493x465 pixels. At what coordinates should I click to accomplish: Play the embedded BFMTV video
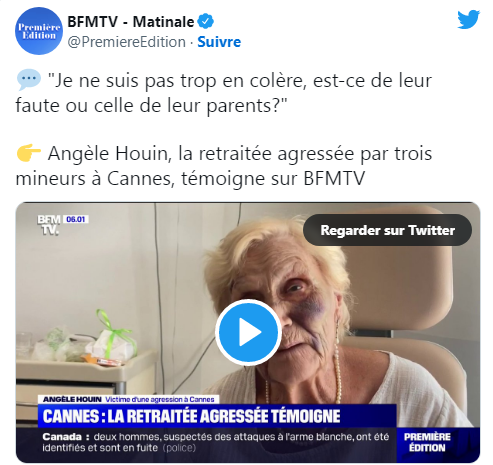248,332
